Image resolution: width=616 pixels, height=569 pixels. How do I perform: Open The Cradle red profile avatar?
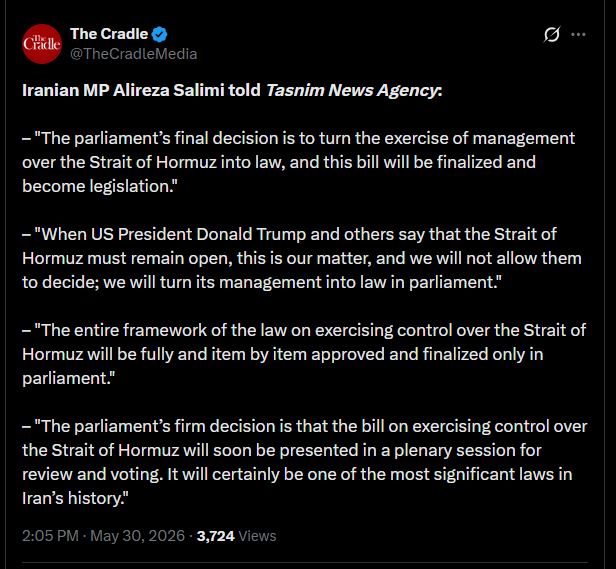tap(42, 44)
